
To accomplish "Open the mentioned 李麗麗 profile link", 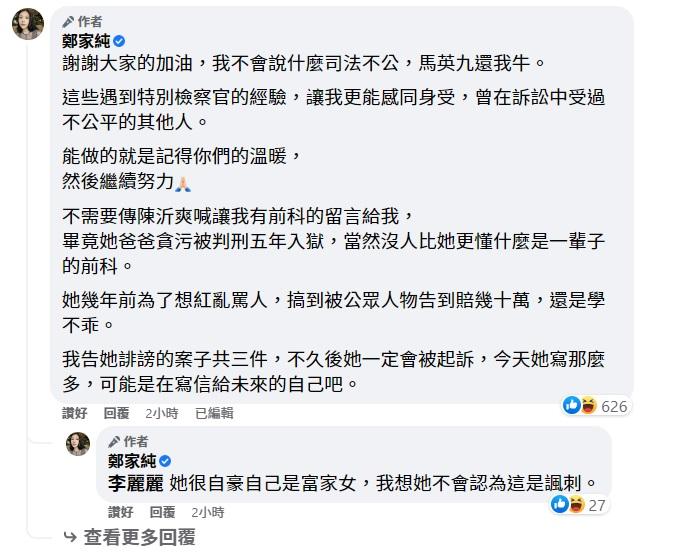I will point(137,483).
